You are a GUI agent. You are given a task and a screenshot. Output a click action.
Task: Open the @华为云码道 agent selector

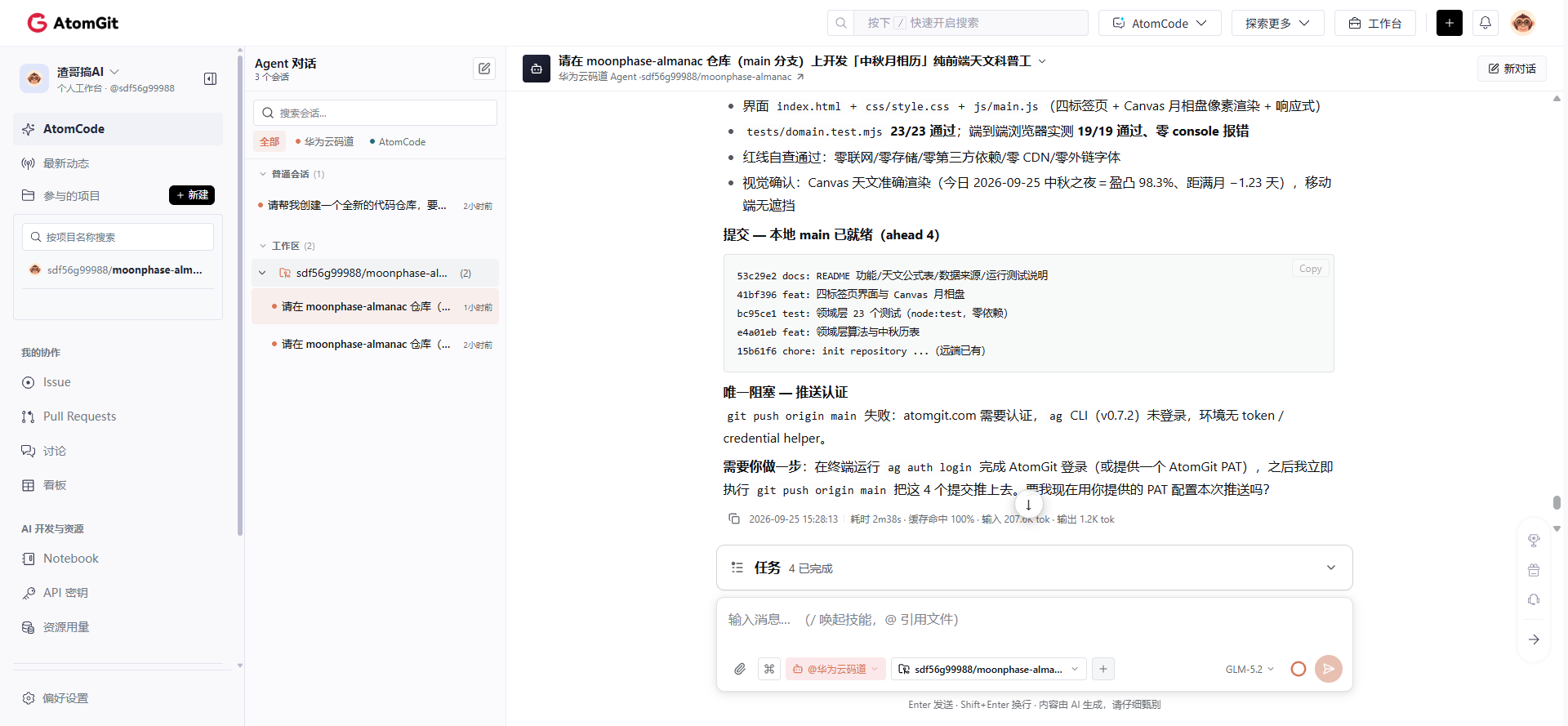coord(835,669)
